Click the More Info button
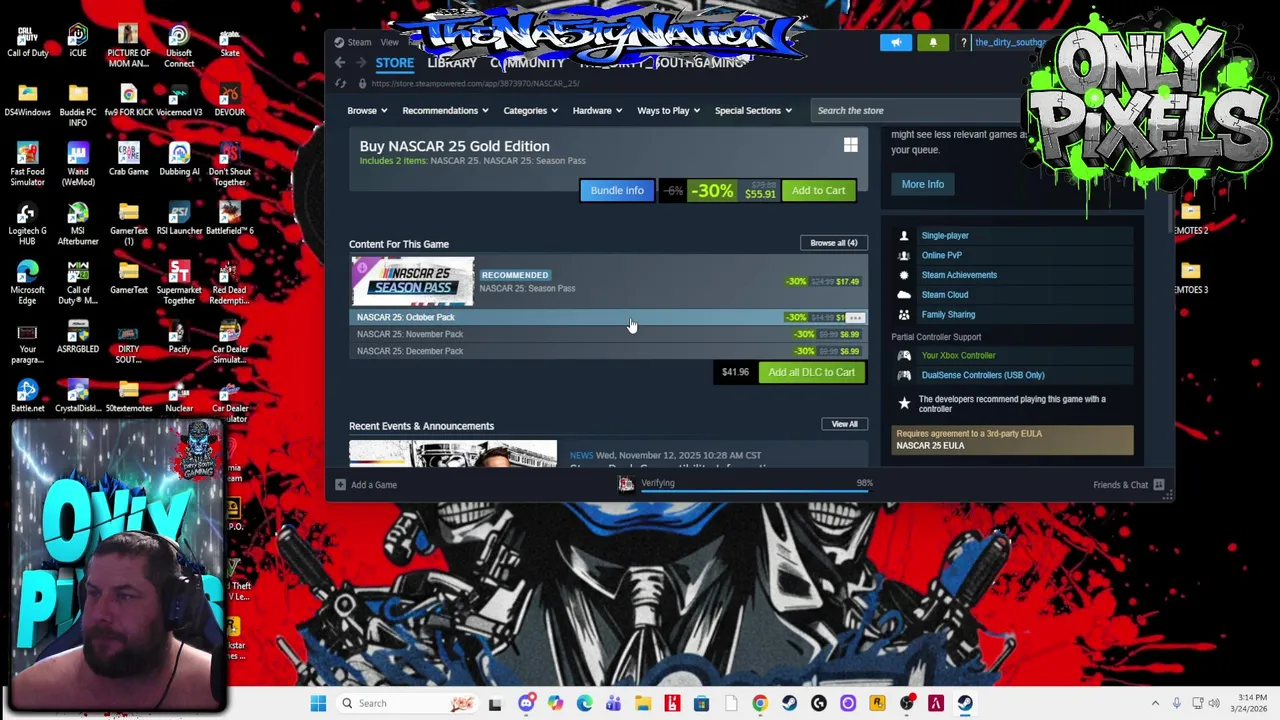1280x720 pixels. 922,184
